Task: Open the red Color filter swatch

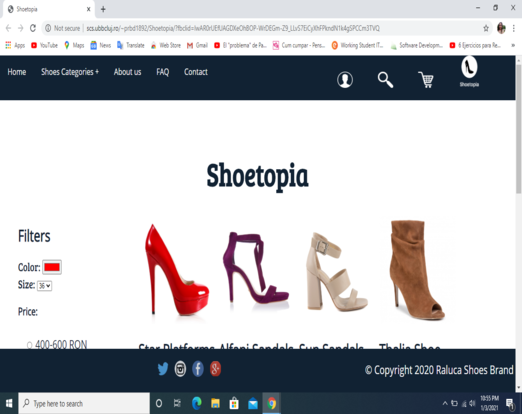Action: pyautogui.click(x=52, y=267)
